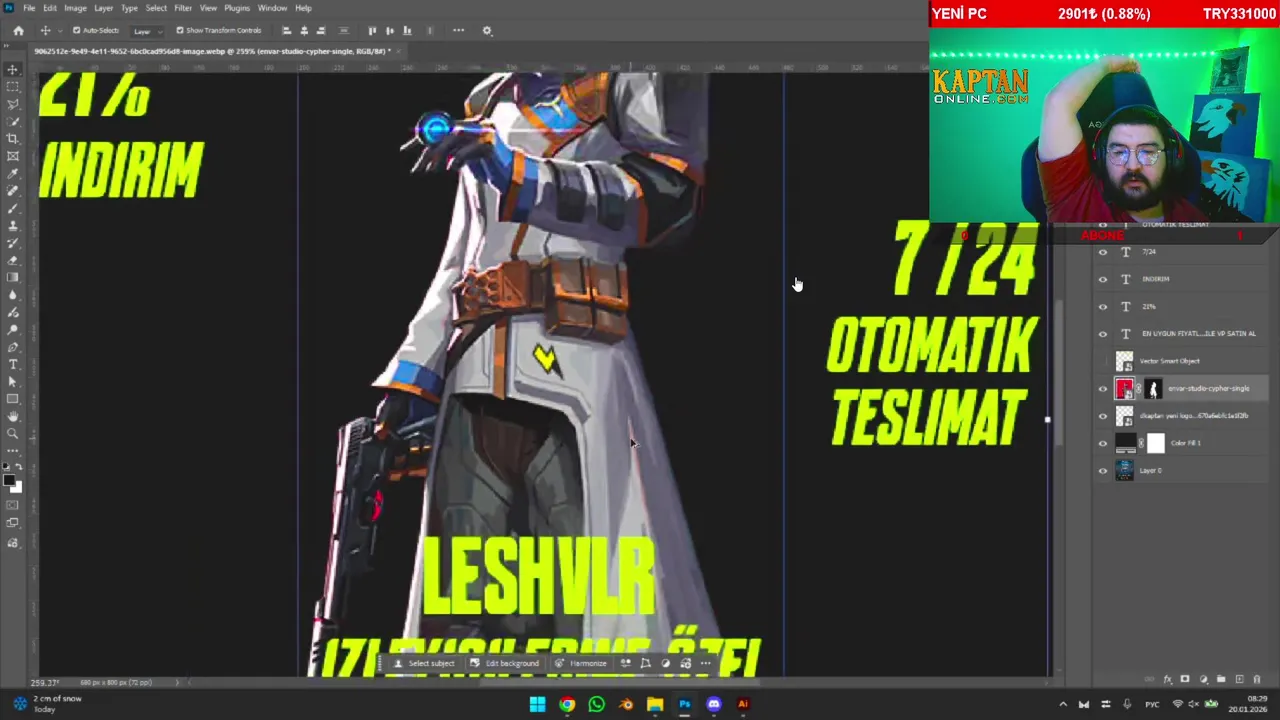1280x720 pixels.
Task: Select the Rectangle shape tool
Action: [13, 399]
